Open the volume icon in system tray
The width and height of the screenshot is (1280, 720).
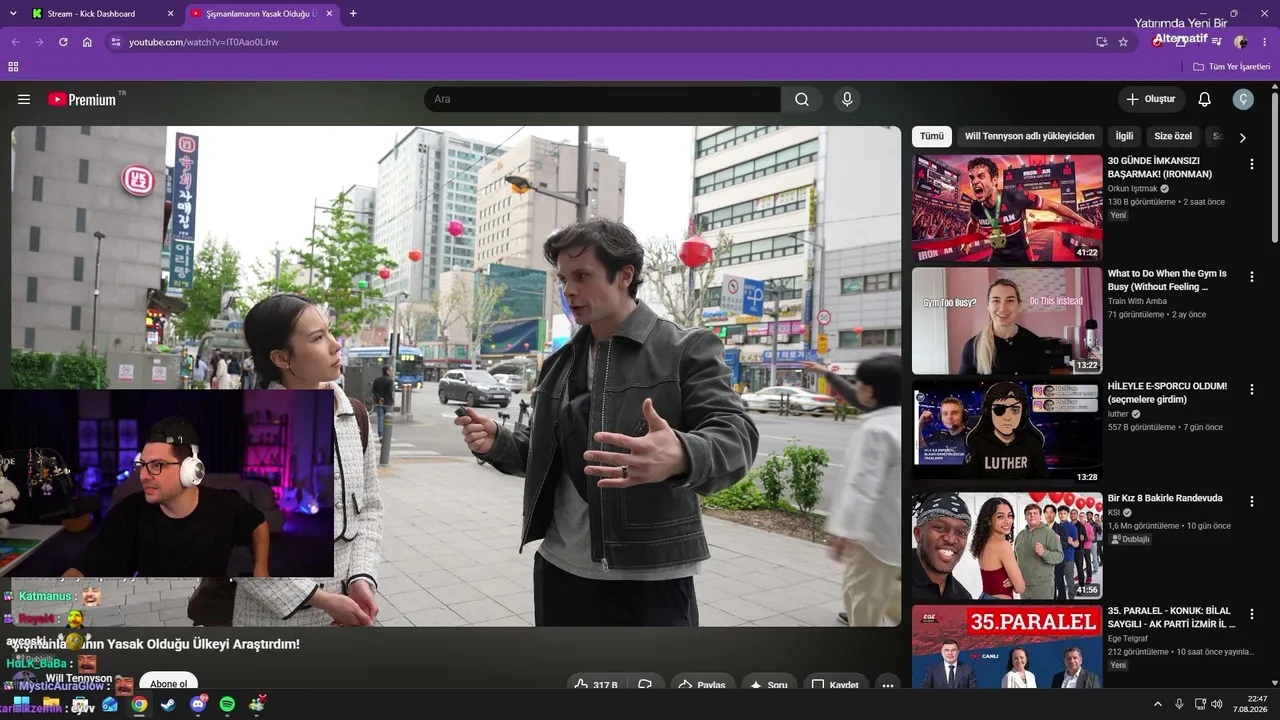tap(1217, 704)
